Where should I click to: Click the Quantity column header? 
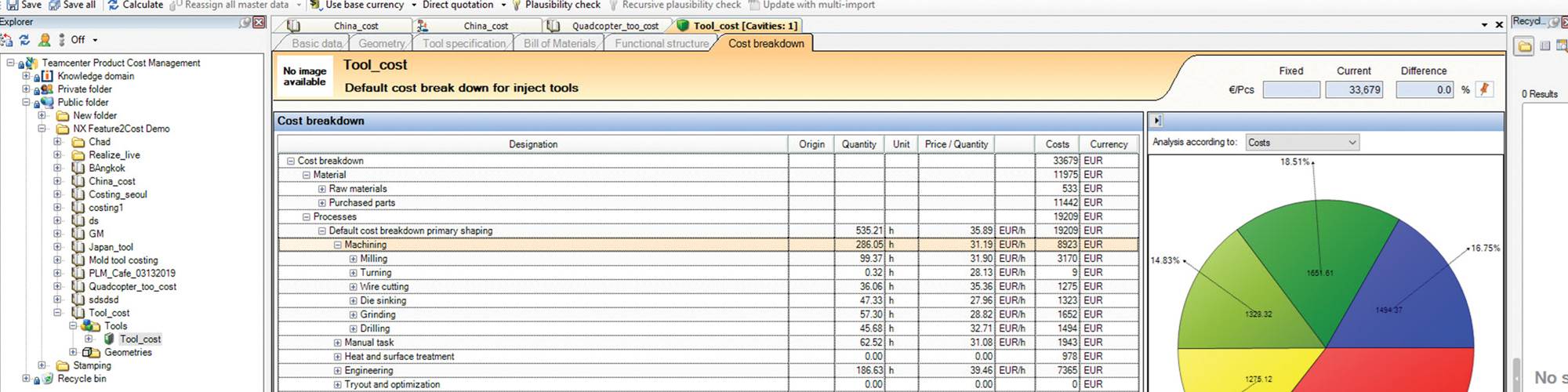(859, 144)
